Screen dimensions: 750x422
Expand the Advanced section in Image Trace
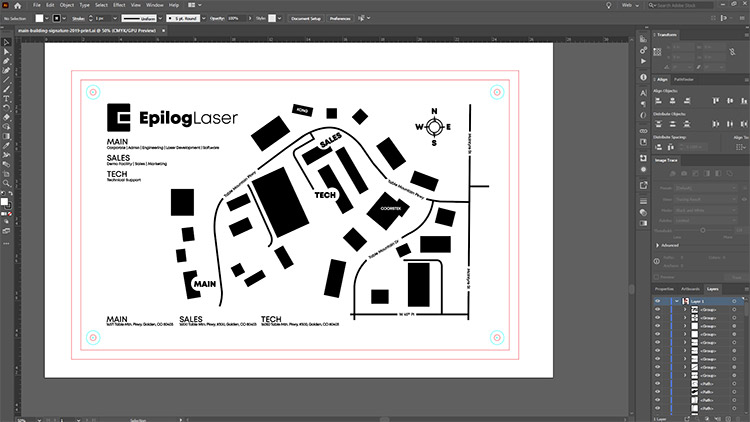click(x=658, y=245)
